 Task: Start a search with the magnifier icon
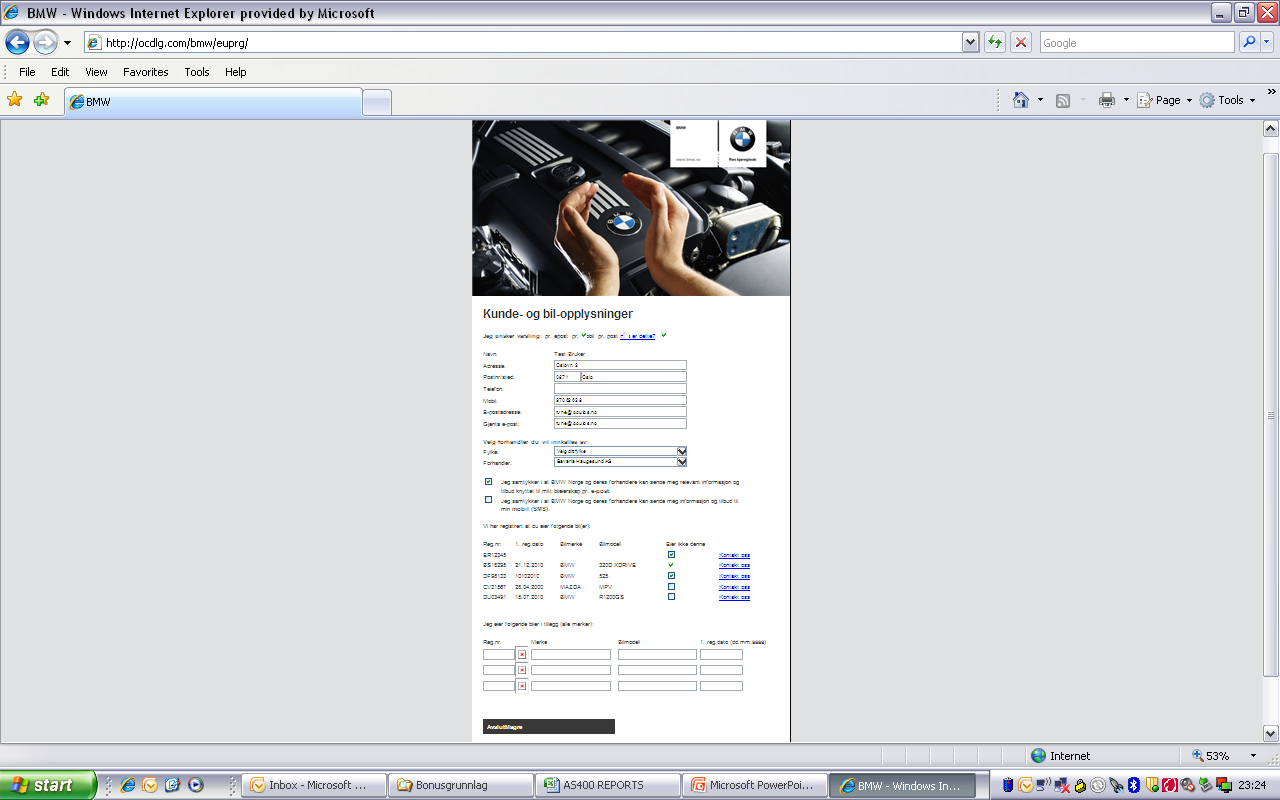click(1249, 42)
